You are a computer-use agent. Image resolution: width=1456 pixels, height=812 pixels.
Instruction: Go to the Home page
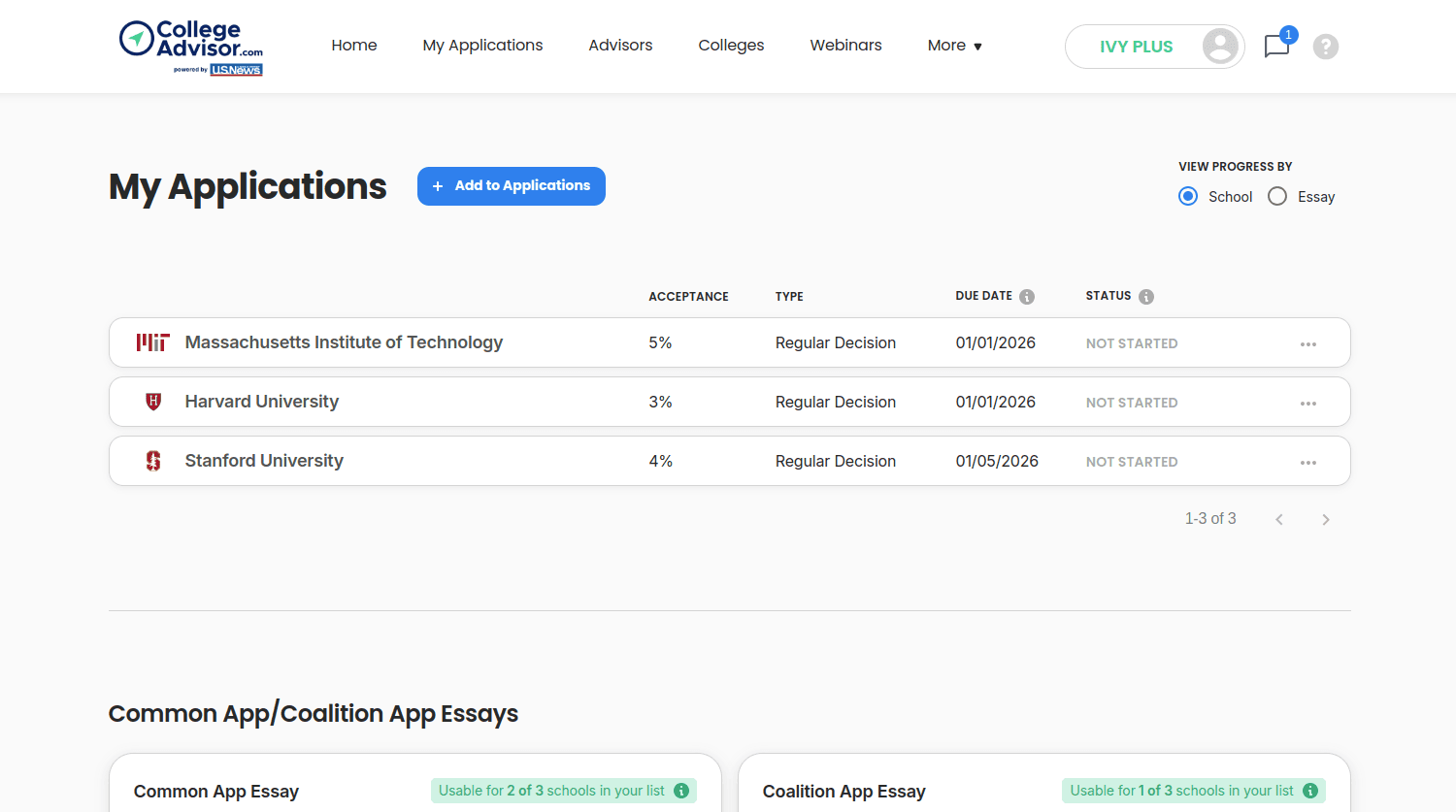tap(354, 46)
